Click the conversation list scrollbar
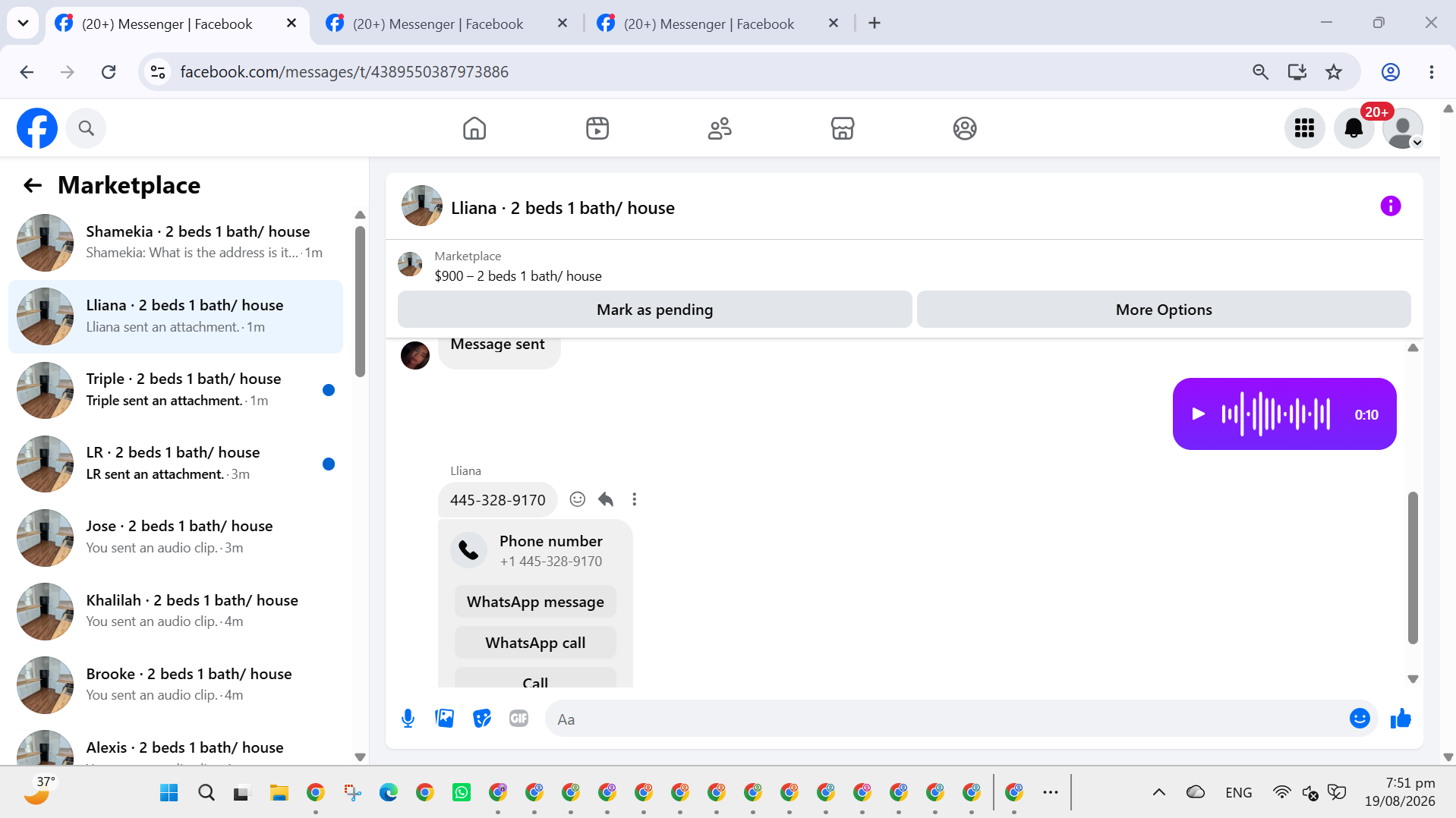 (x=360, y=301)
